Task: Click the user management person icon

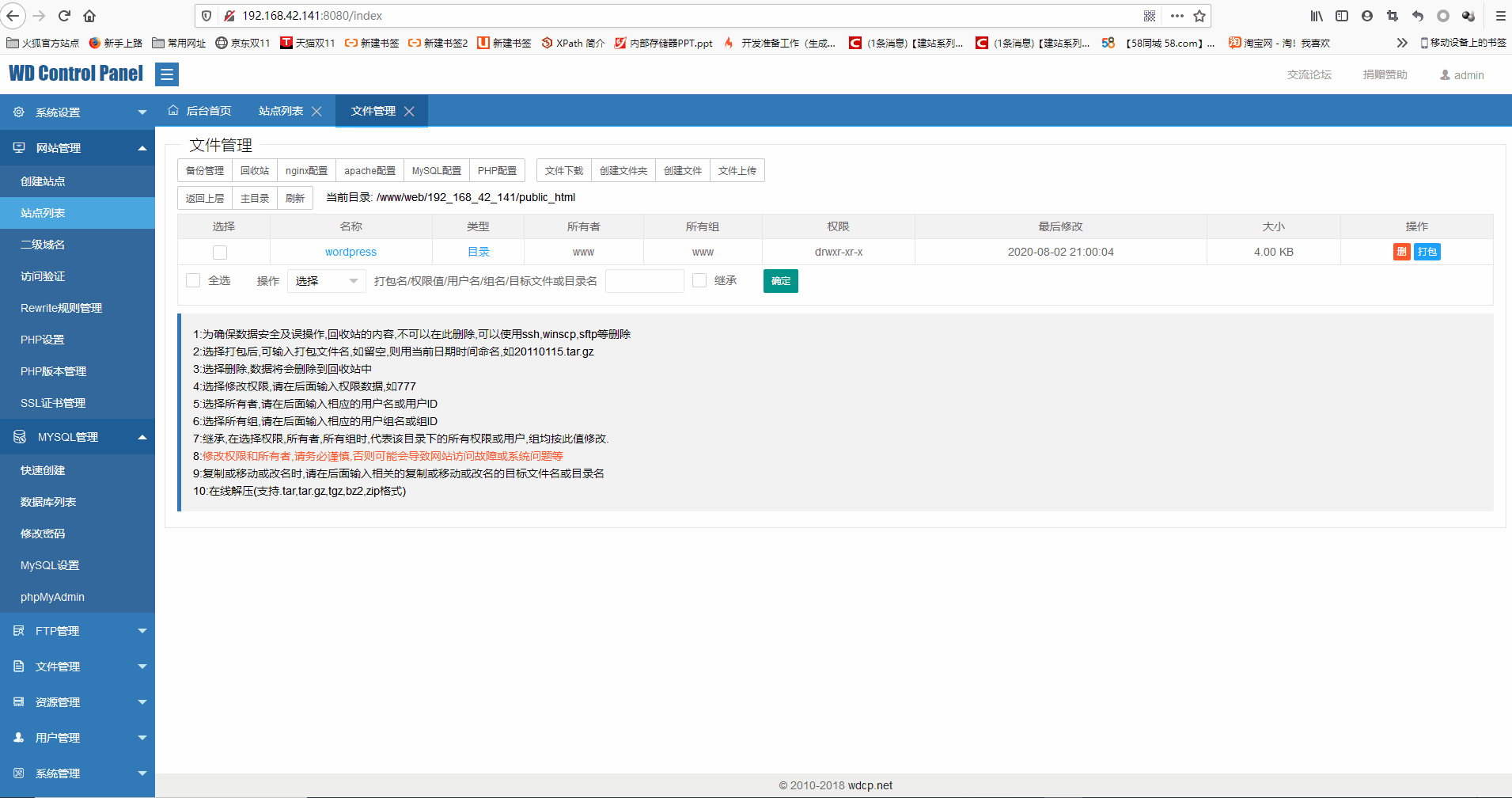Action: (x=19, y=738)
